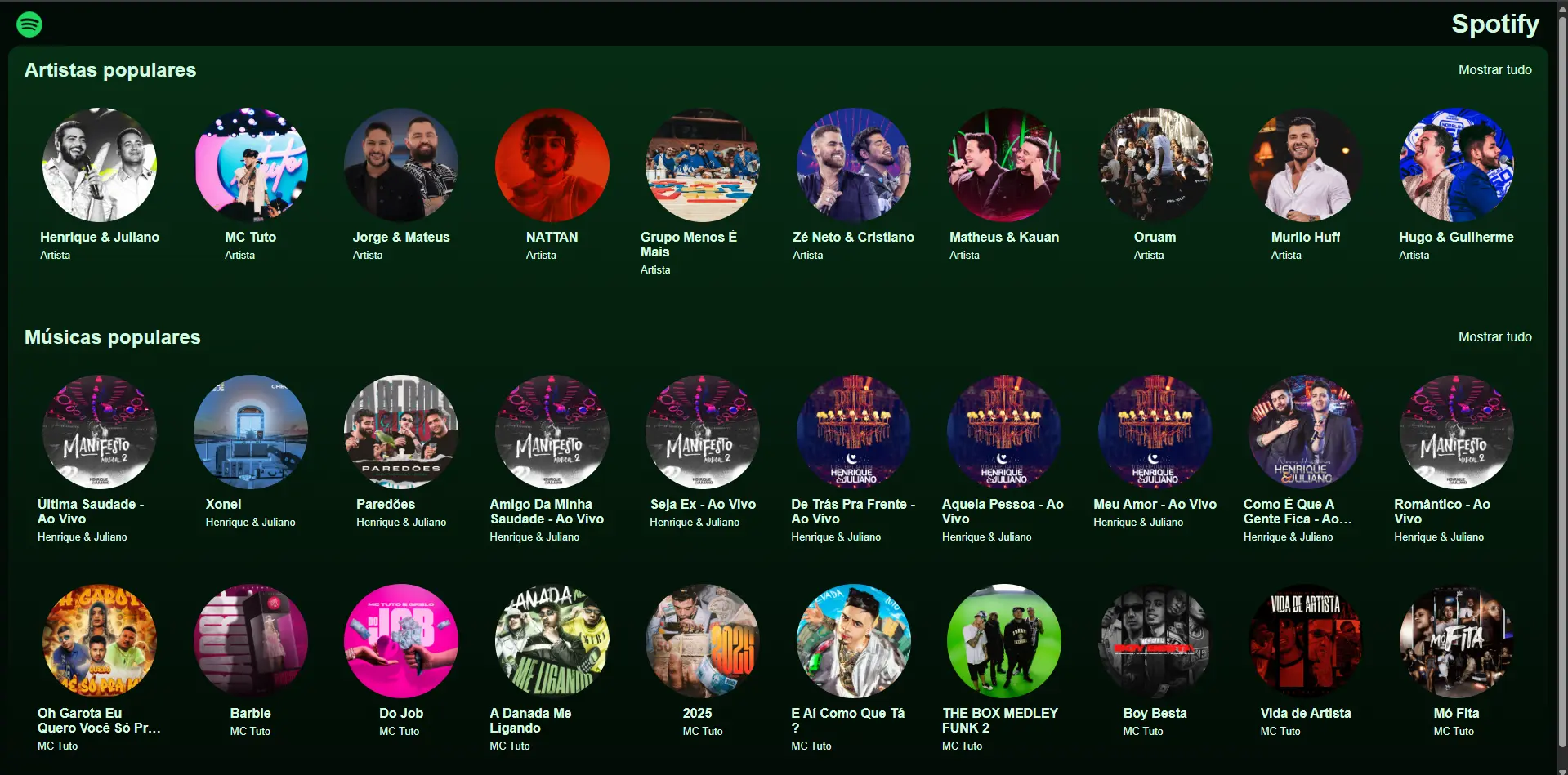Click the 'Grupo Menos É Mais' title
Viewport: 1568px width, 775px height.
pyautogui.click(x=689, y=245)
